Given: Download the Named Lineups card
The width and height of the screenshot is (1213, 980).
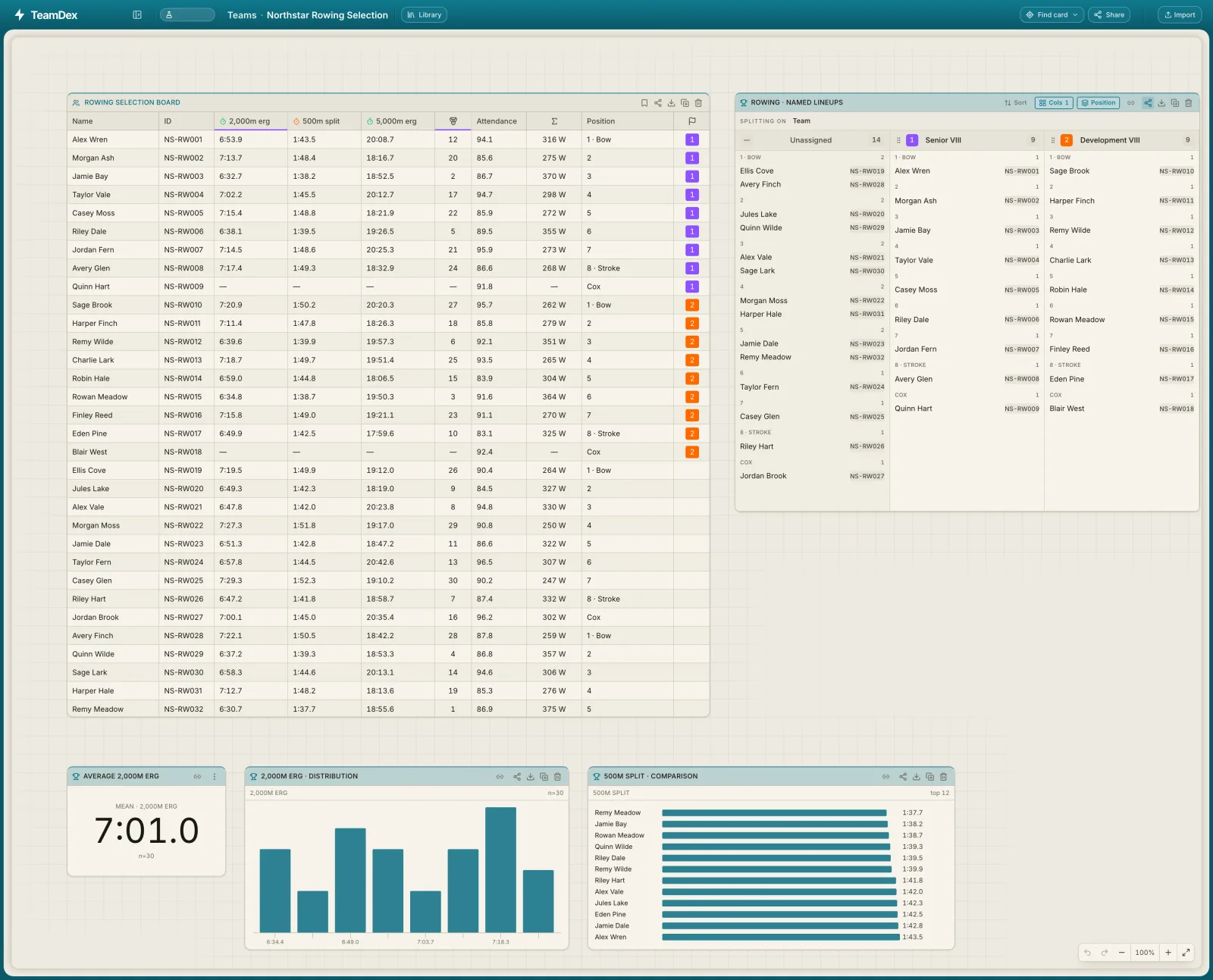Looking at the screenshot, I should click(1161, 103).
